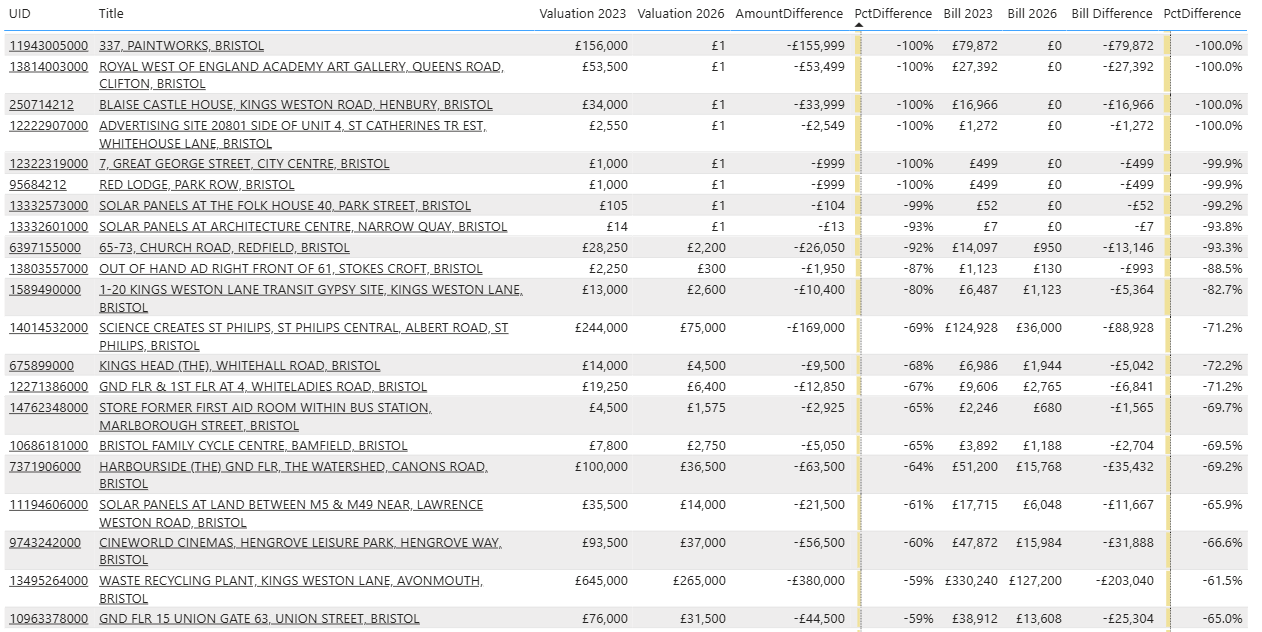The width and height of the screenshot is (1262, 632).
Task: Sort table by Title column header
Action: click(111, 14)
